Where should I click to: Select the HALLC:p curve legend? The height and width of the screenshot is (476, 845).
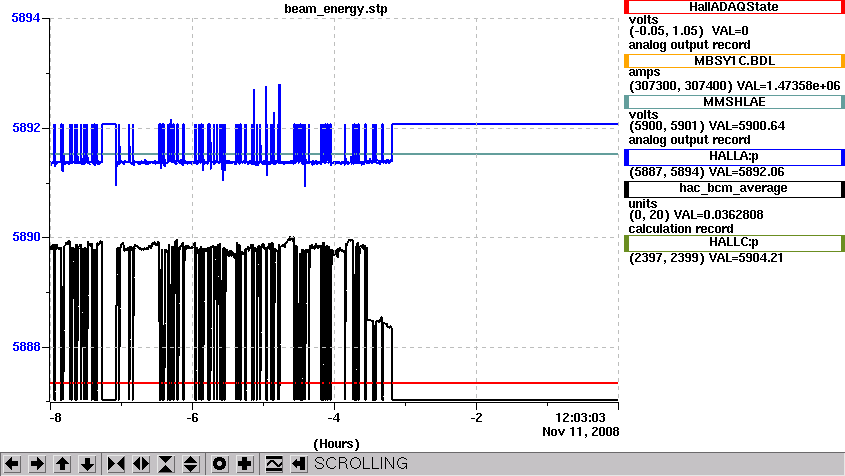pyautogui.click(x=734, y=243)
